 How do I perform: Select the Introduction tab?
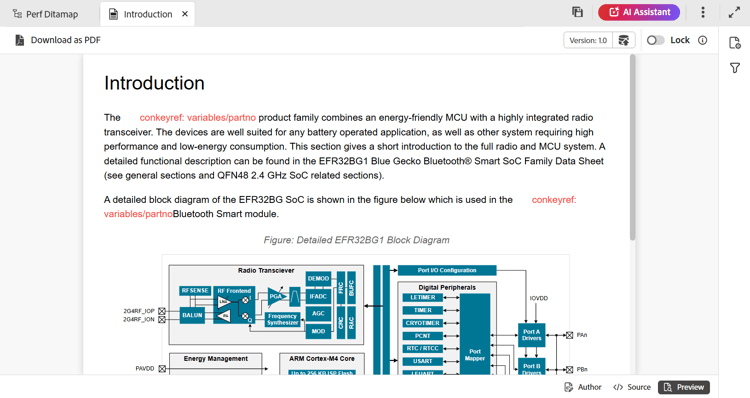pos(141,14)
